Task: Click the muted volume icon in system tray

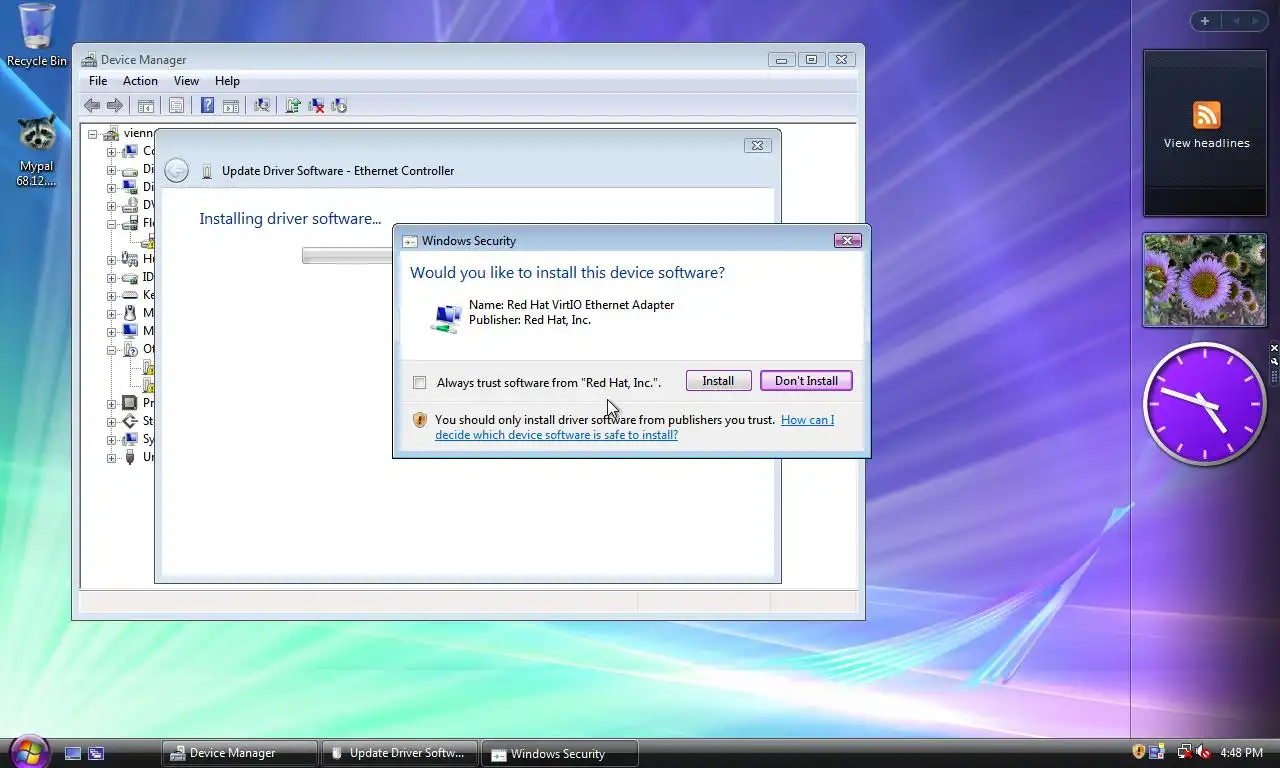Action: click(x=1203, y=752)
